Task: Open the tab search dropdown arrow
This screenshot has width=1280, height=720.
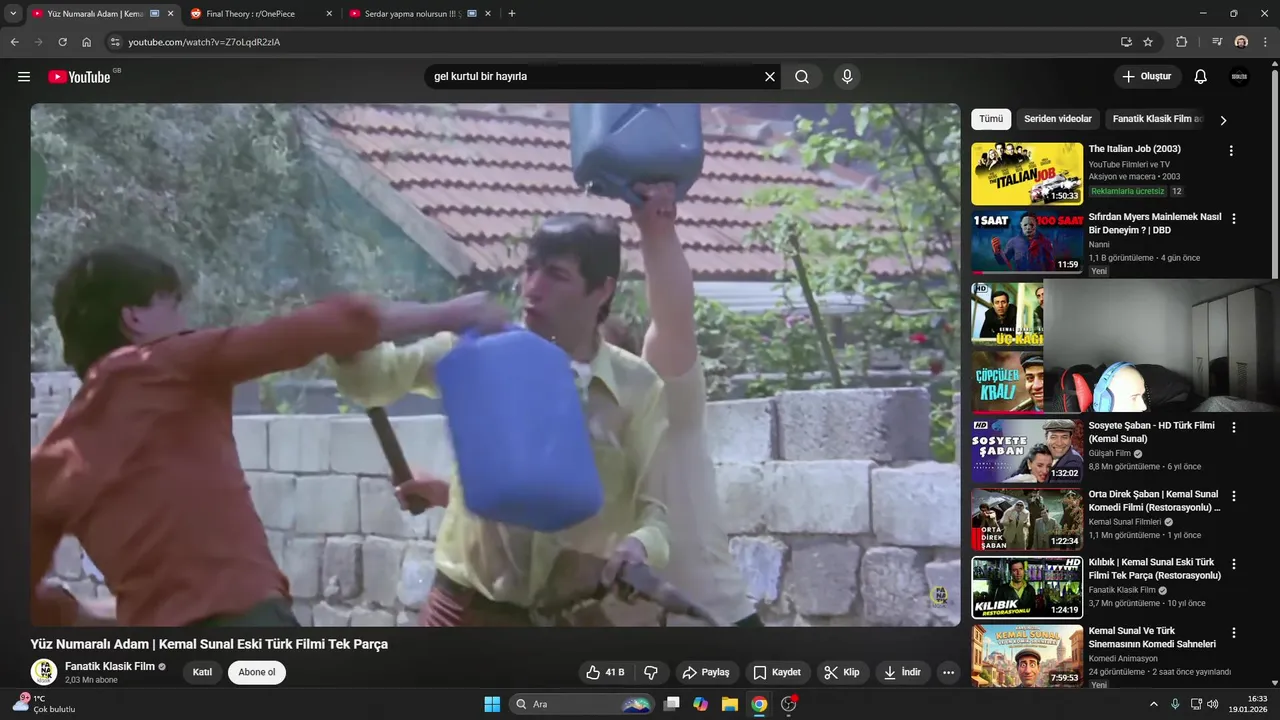Action: [13, 14]
